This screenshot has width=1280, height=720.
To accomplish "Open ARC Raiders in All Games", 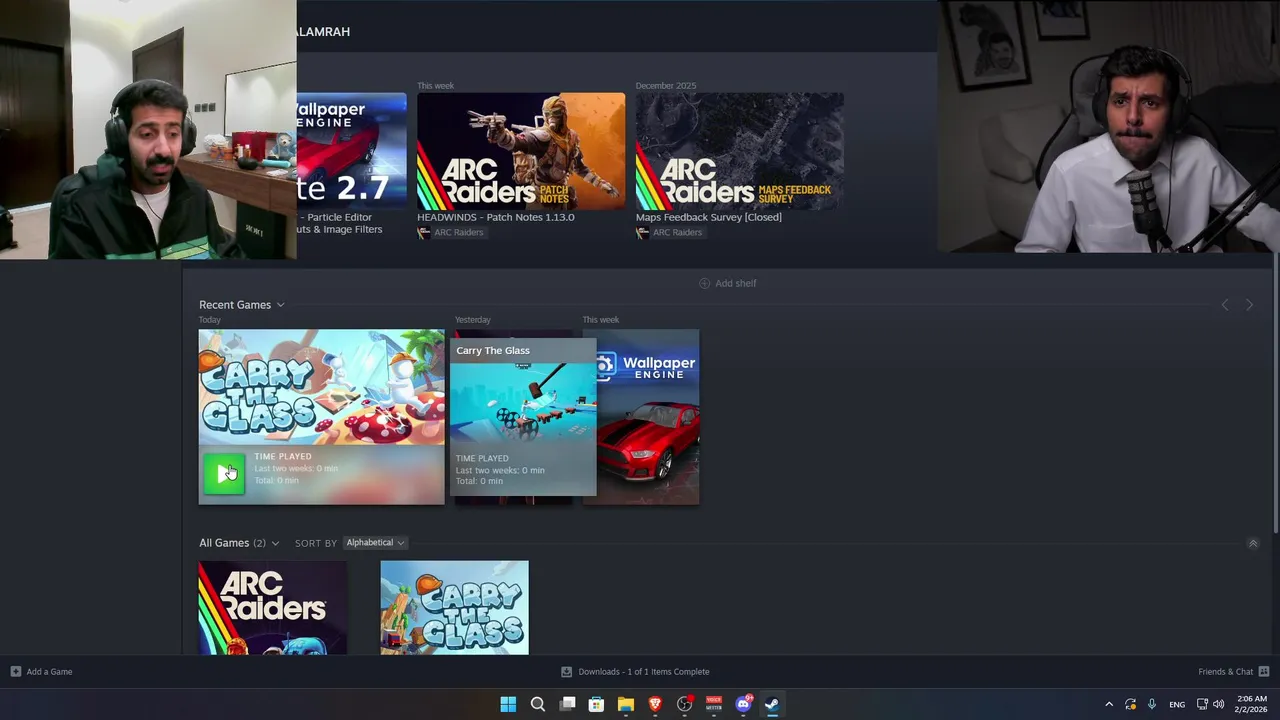I will point(273,608).
